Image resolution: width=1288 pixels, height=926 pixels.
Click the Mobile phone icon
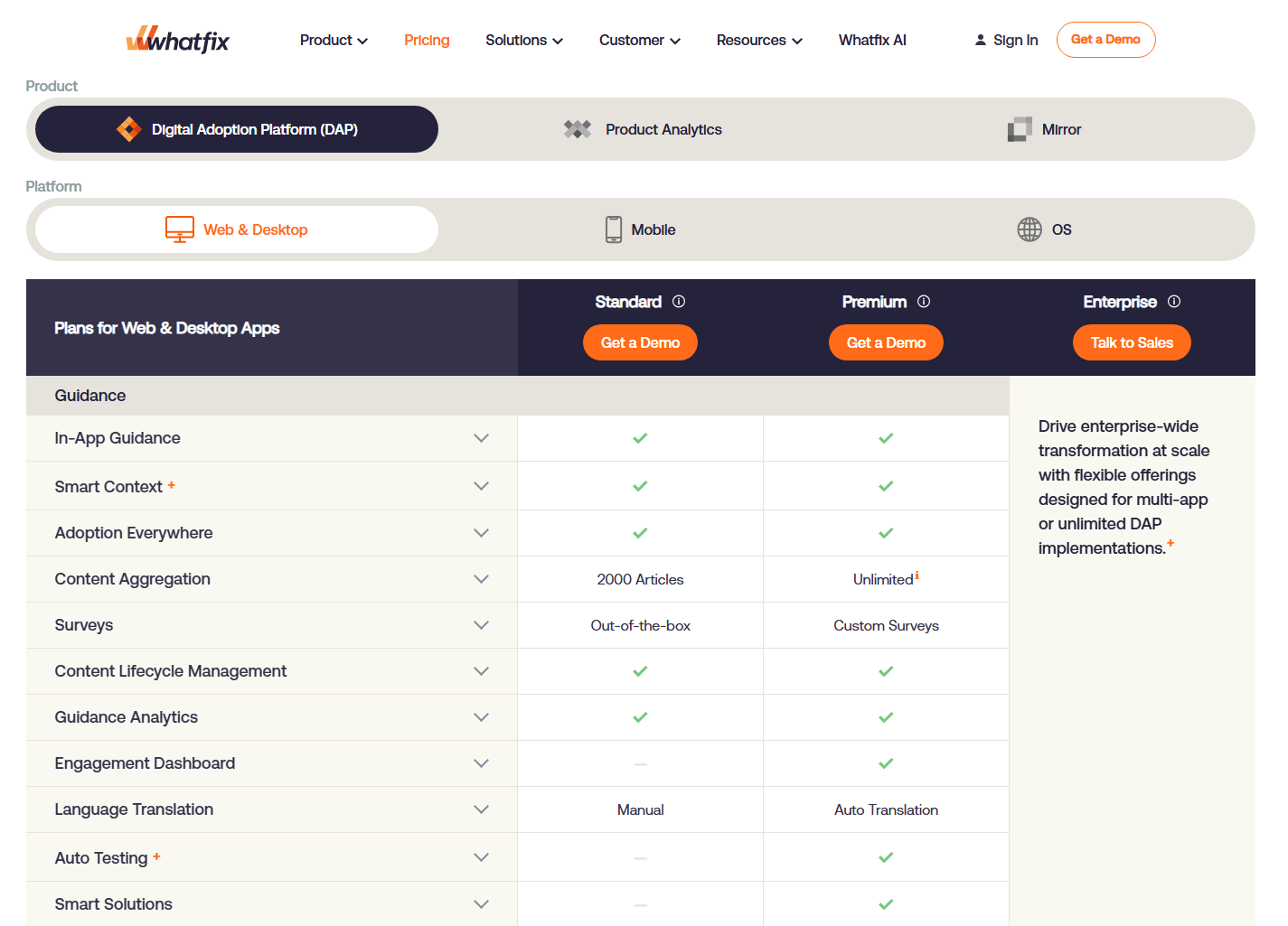[x=614, y=229]
